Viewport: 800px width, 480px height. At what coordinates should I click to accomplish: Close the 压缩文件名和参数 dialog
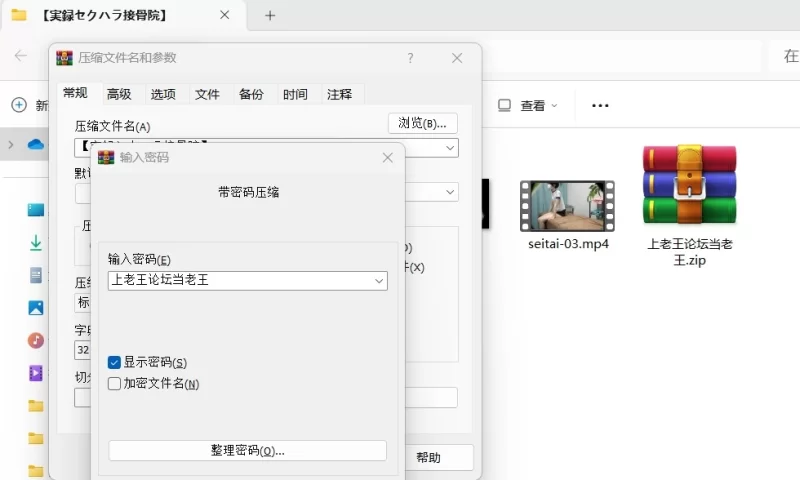457,58
